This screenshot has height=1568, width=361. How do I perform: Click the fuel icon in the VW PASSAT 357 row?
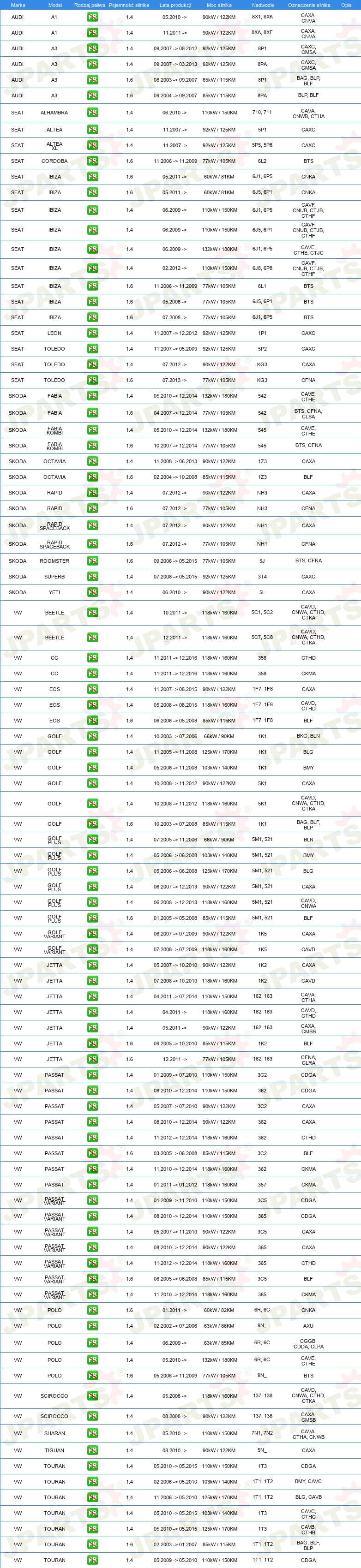pyautogui.click(x=92, y=1185)
